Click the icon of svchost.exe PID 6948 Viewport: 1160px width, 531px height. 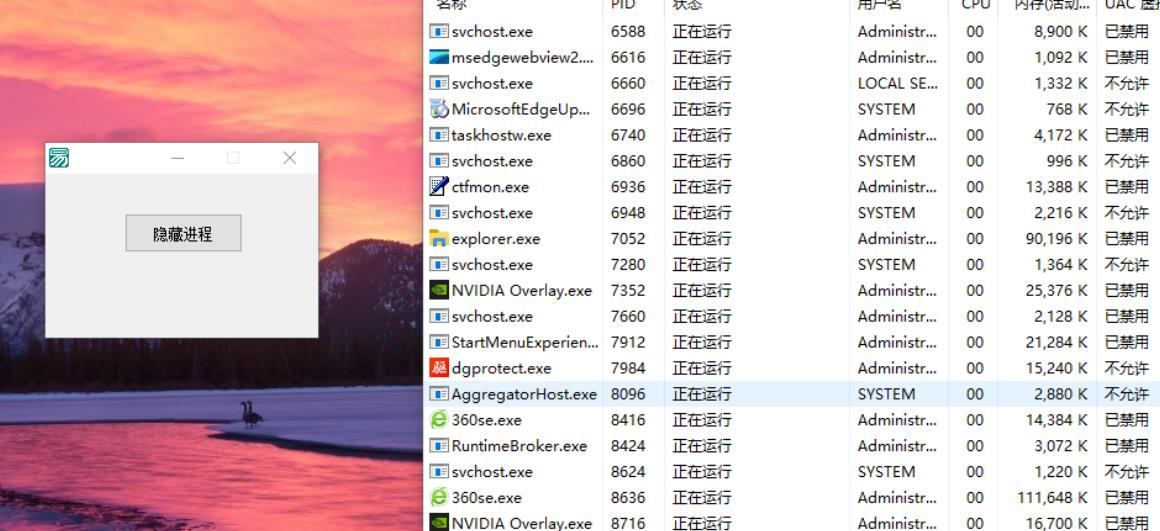[x=439, y=213]
